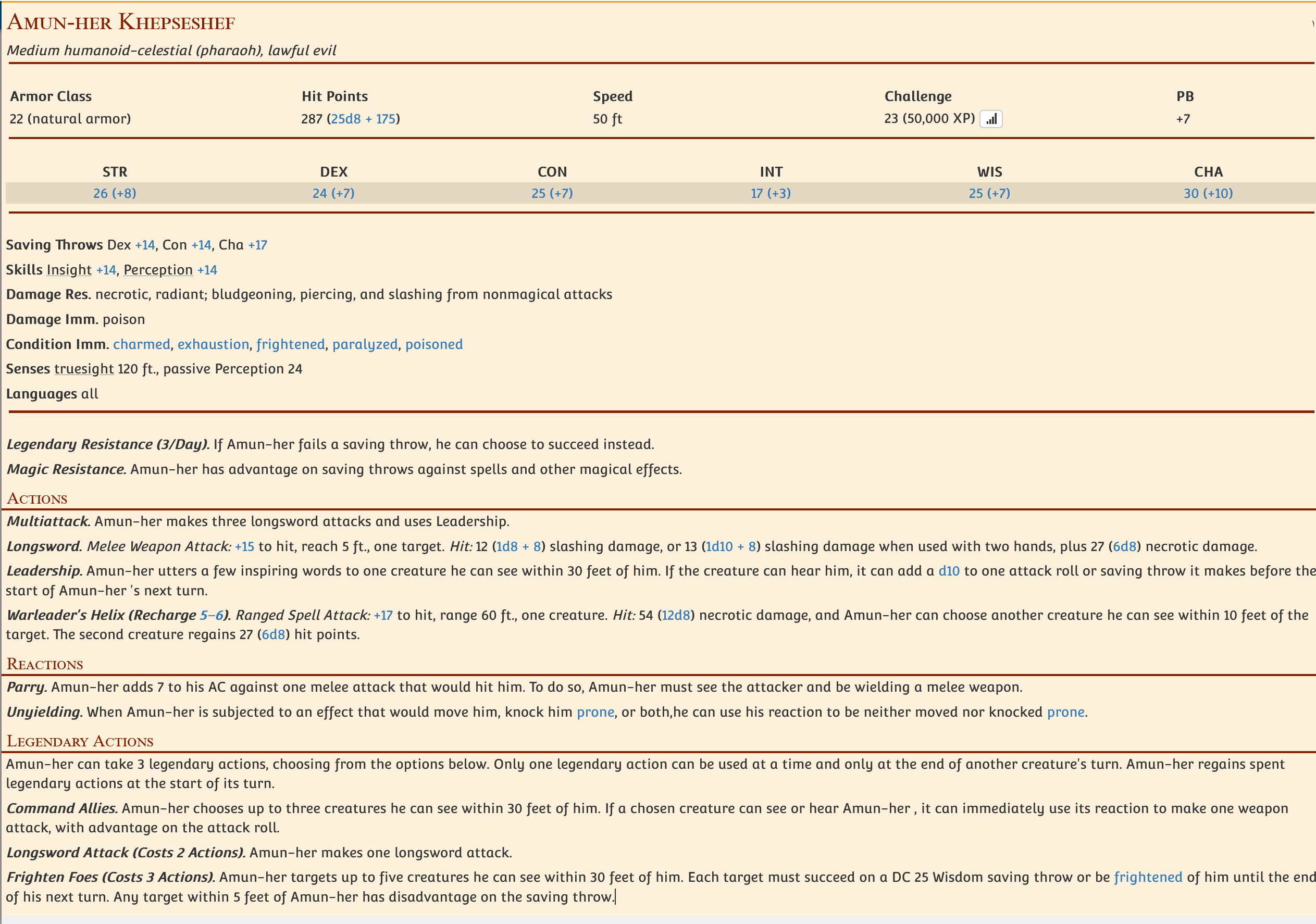
Task: Click the Amun-her Khepseshef title heading
Action: point(121,23)
